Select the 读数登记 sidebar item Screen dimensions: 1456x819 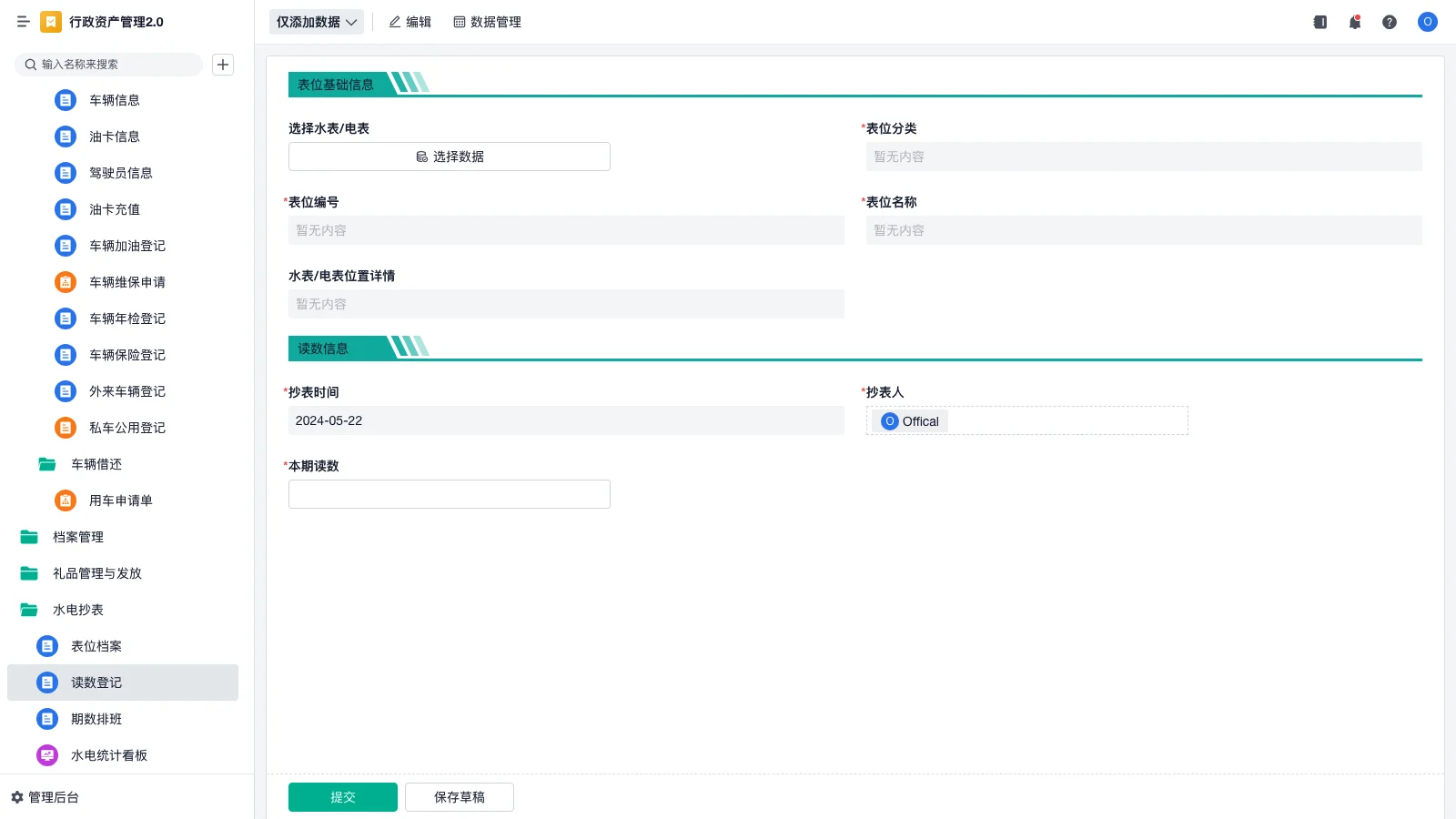pyautogui.click(x=123, y=682)
